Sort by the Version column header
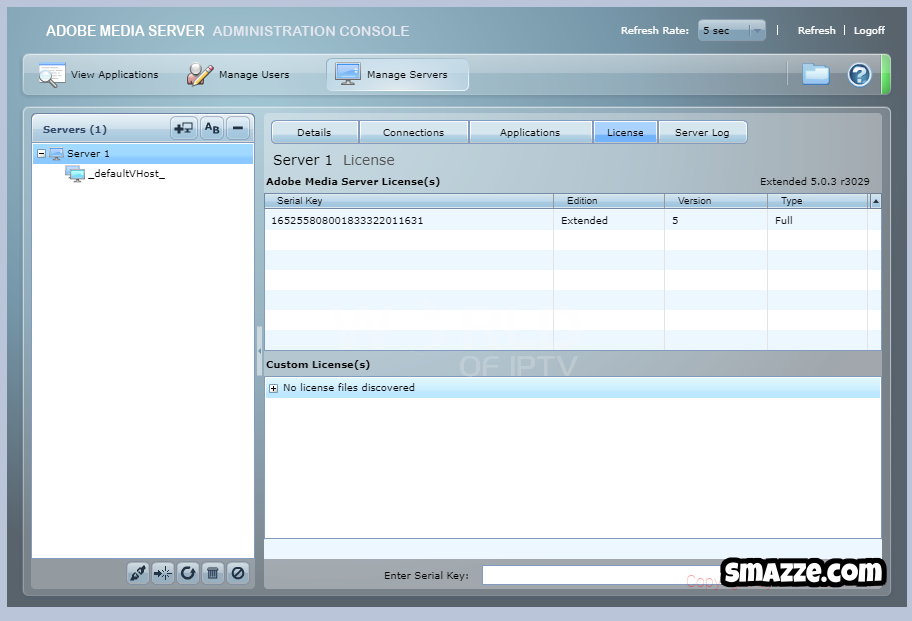This screenshot has height=621, width=912. point(715,201)
